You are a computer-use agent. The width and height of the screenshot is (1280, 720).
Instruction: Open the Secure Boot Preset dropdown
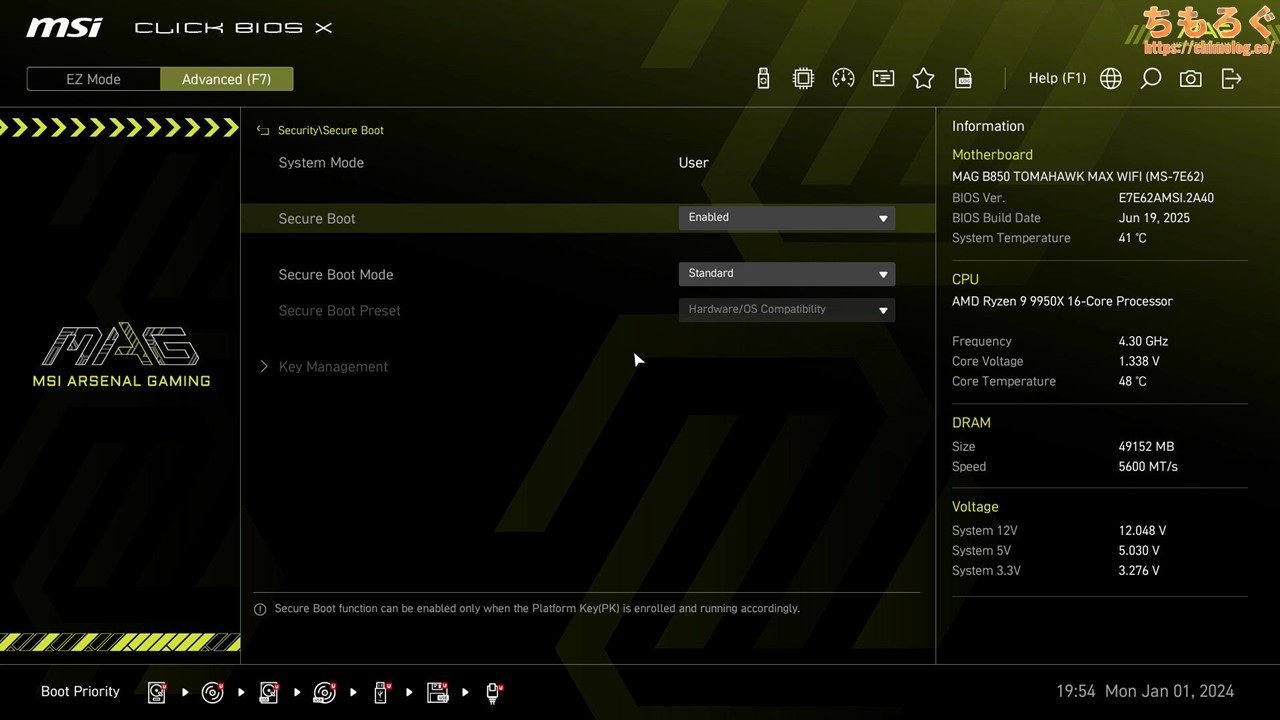[x=786, y=310]
